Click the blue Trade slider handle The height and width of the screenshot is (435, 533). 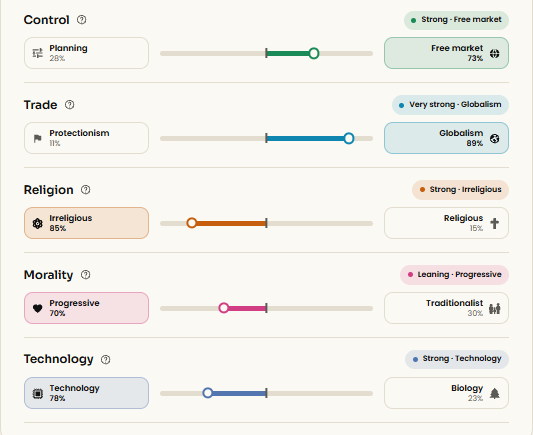click(x=349, y=138)
